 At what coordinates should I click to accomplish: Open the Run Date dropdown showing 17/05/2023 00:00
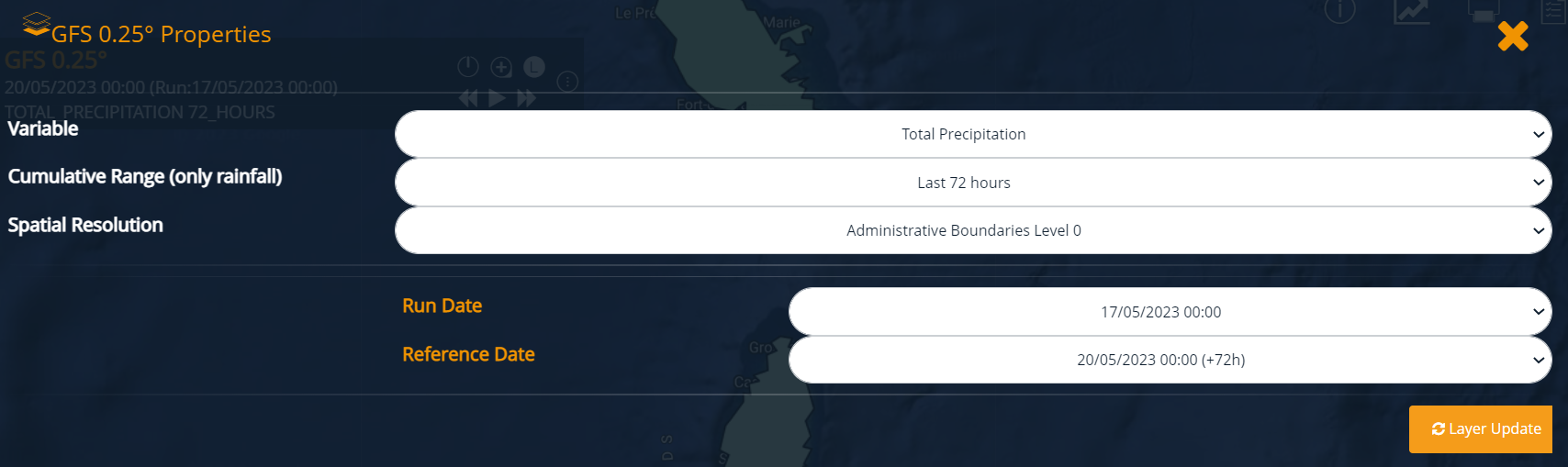tap(1170, 312)
